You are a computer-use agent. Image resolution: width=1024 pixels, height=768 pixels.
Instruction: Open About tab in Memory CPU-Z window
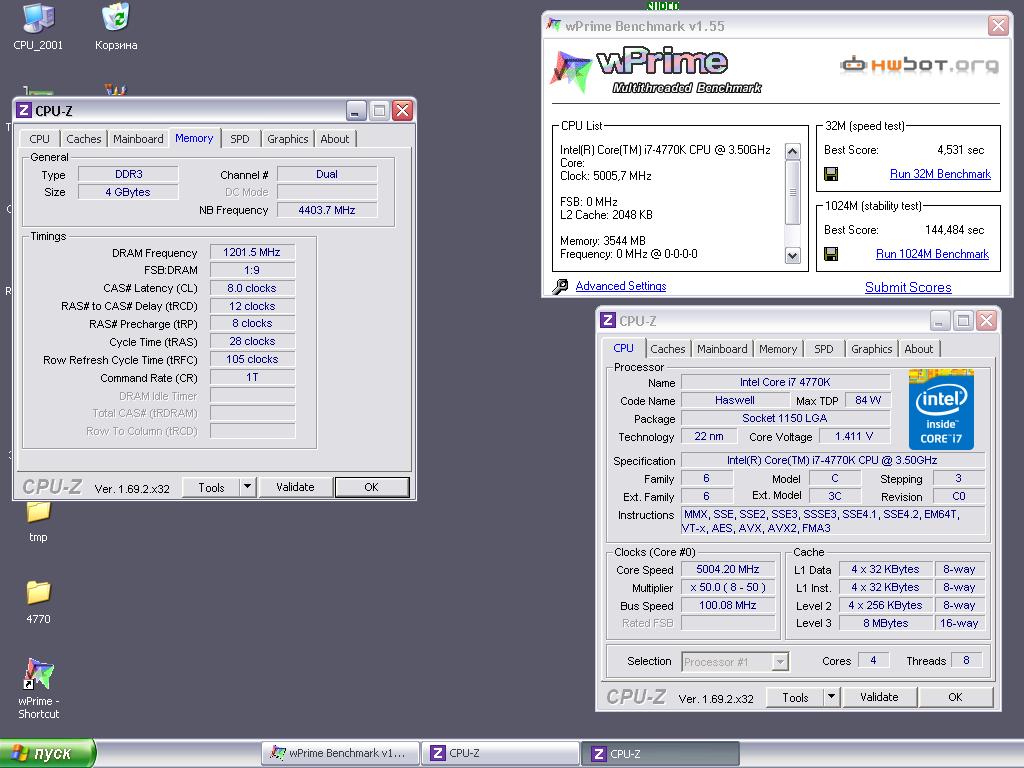[x=334, y=139]
